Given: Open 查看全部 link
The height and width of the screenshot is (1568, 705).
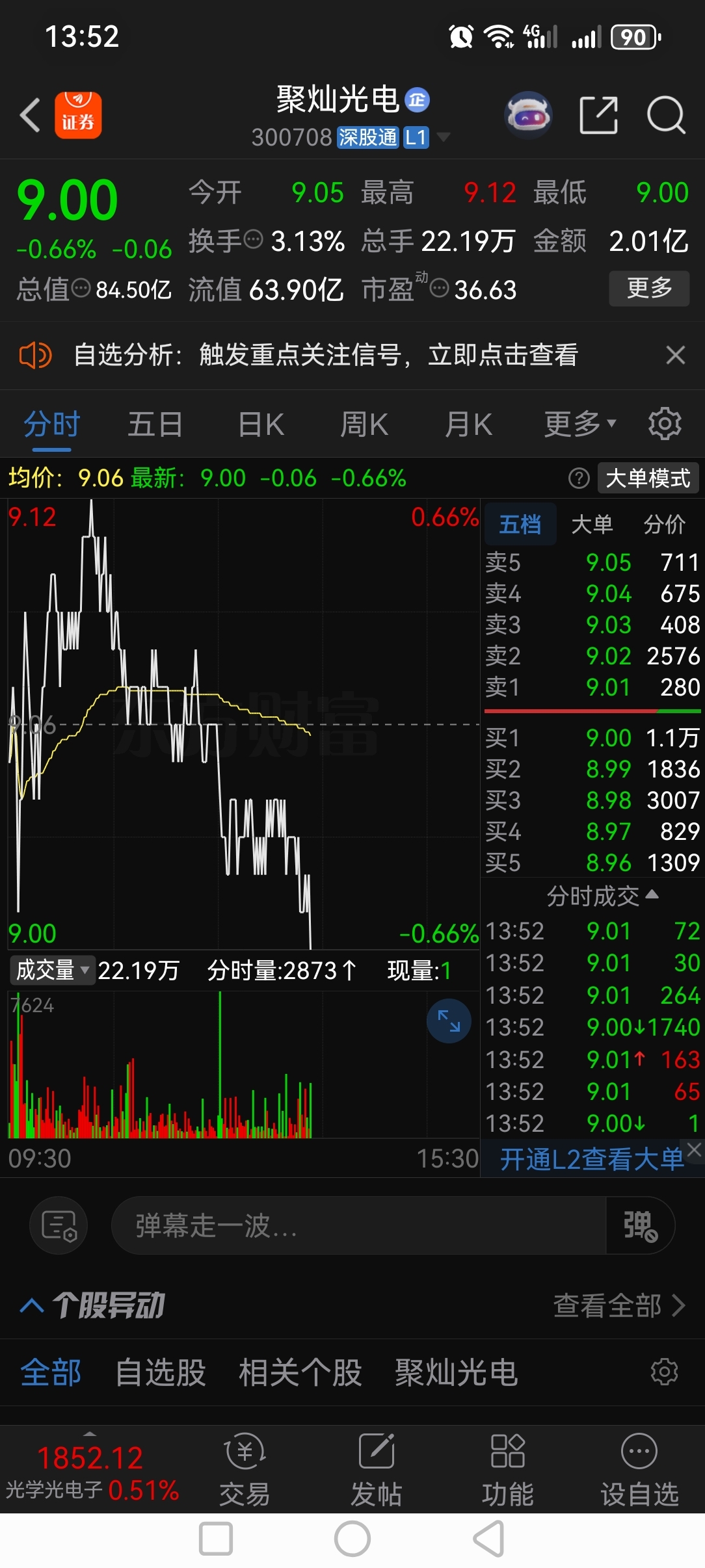Looking at the screenshot, I should [619, 1305].
